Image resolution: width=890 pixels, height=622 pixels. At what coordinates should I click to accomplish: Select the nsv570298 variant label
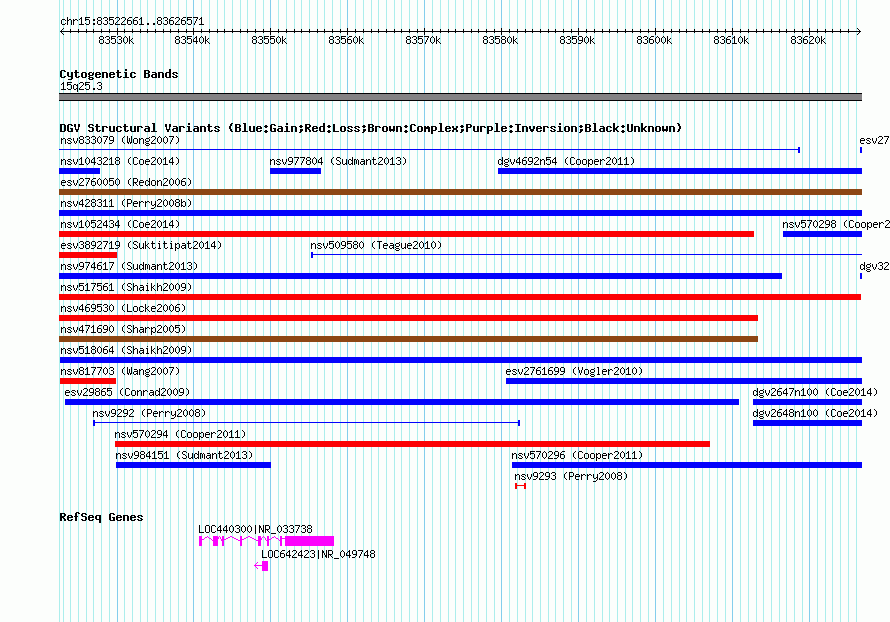[x=836, y=224]
